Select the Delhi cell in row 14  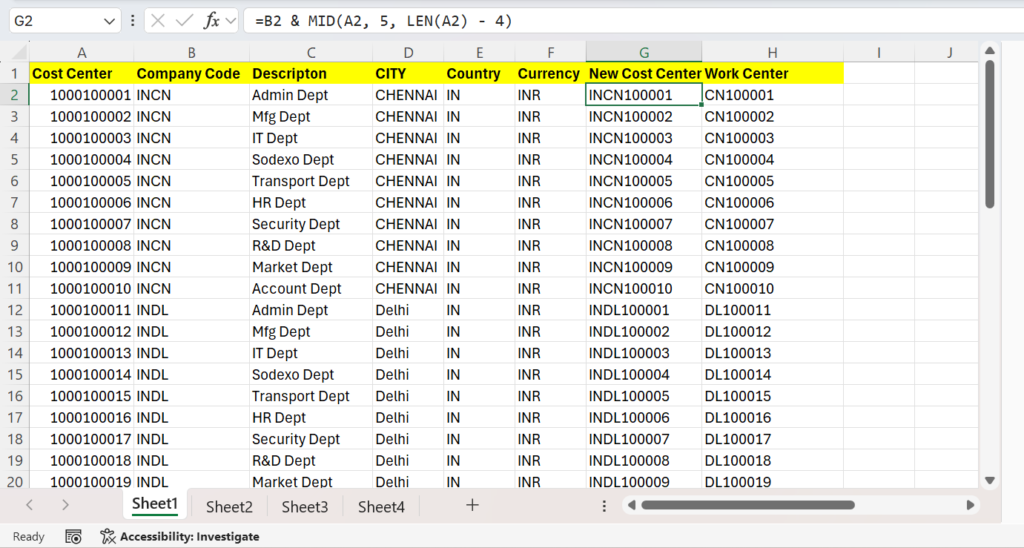coord(408,353)
